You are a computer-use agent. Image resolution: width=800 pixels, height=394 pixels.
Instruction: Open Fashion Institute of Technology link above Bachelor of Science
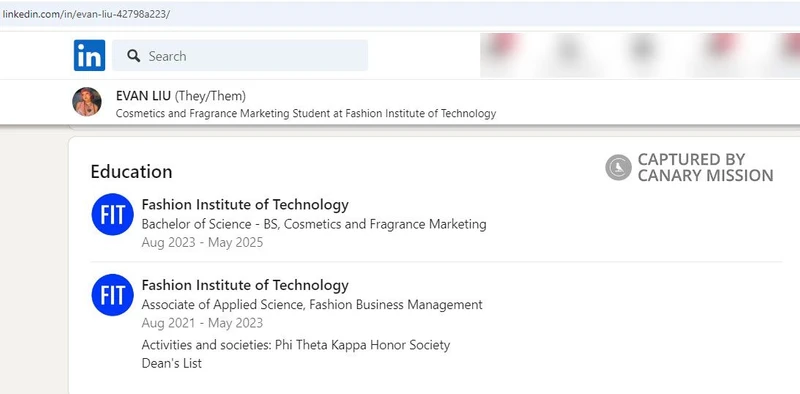click(x=245, y=205)
